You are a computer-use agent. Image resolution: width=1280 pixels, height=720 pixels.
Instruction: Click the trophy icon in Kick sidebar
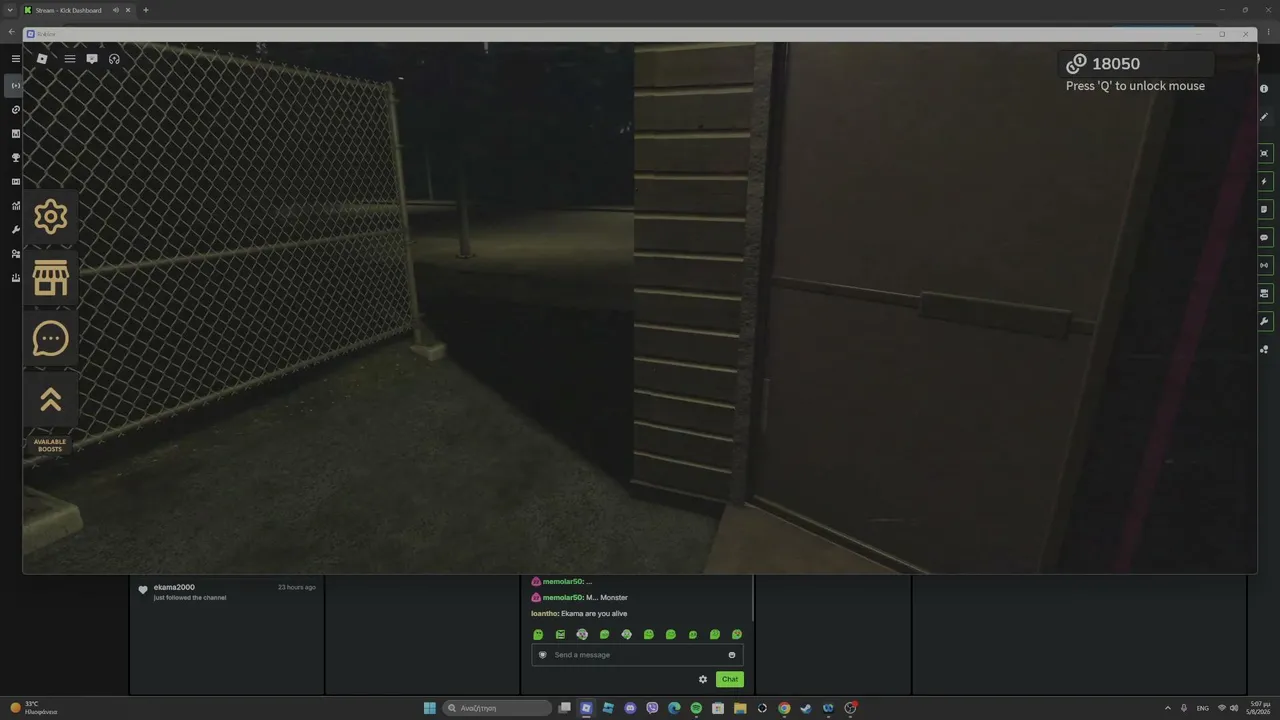[15, 158]
